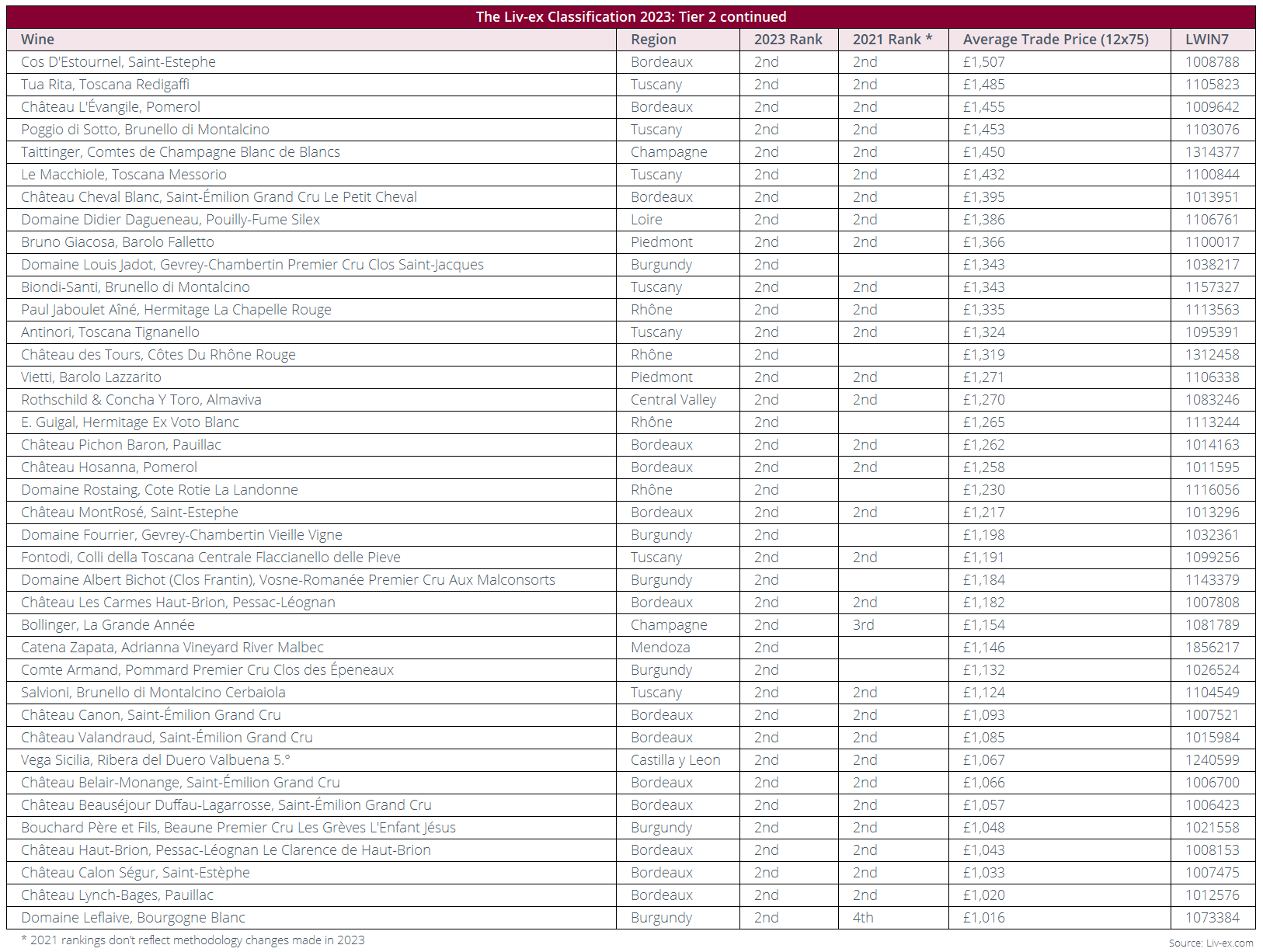Click the footnote about 2021 rankings methodology
Screen dimensions: 1263x952
tap(193, 940)
